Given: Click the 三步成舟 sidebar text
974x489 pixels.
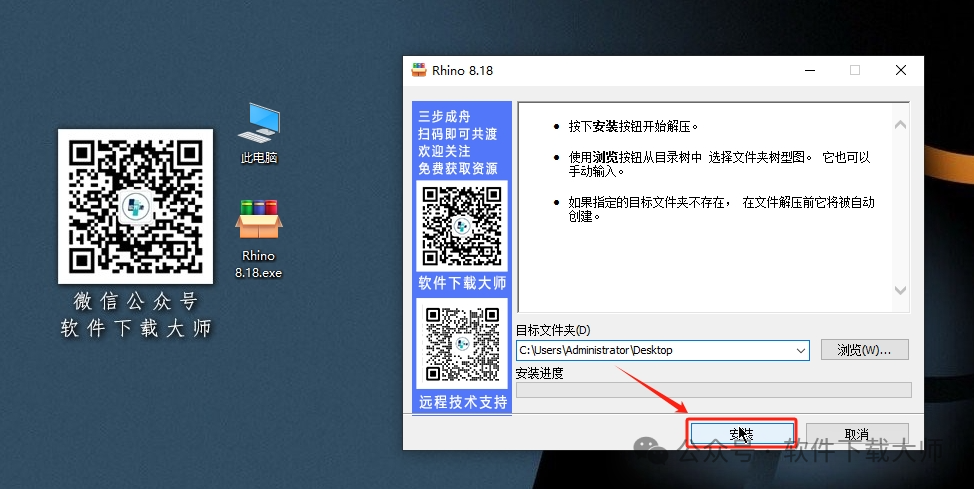Looking at the screenshot, I should [x=444, y=116].
